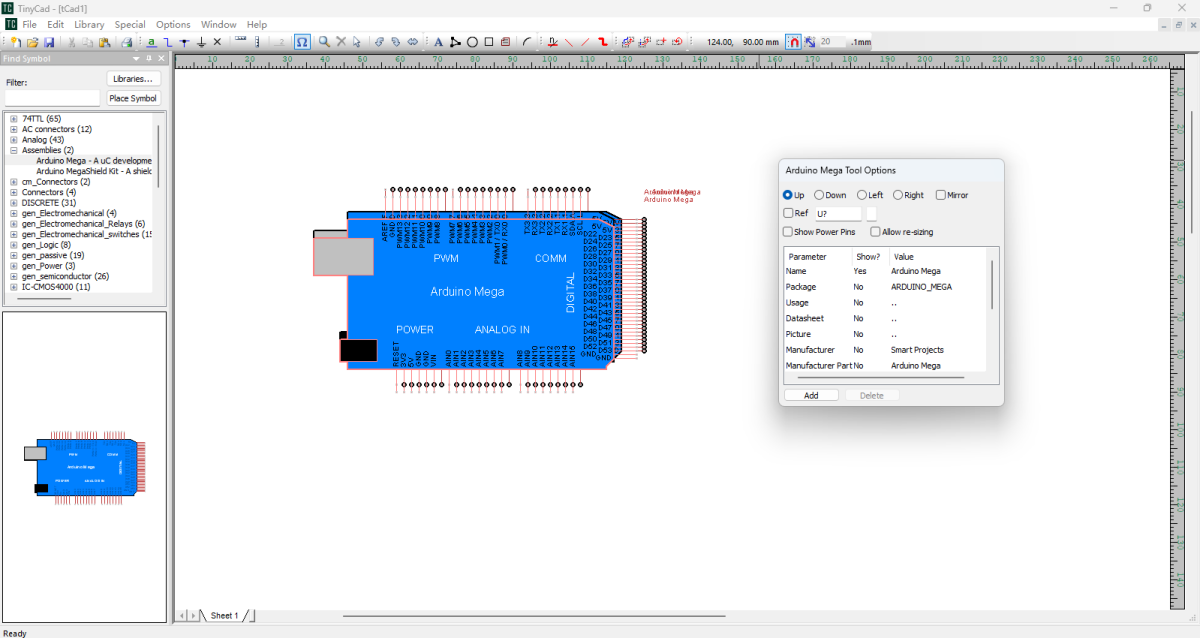1200x638 pixels.
Task: Click the Save toolbar icon
Action: (49, 42)
